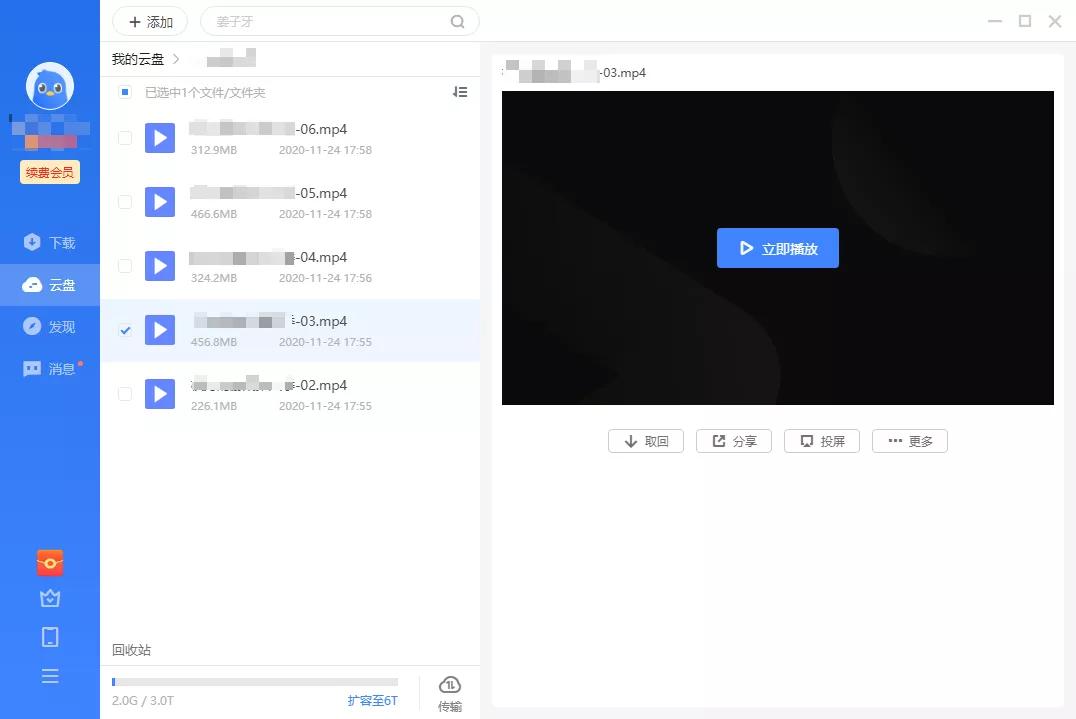Click the 312.9MB size text

click(x=213, y=150)
